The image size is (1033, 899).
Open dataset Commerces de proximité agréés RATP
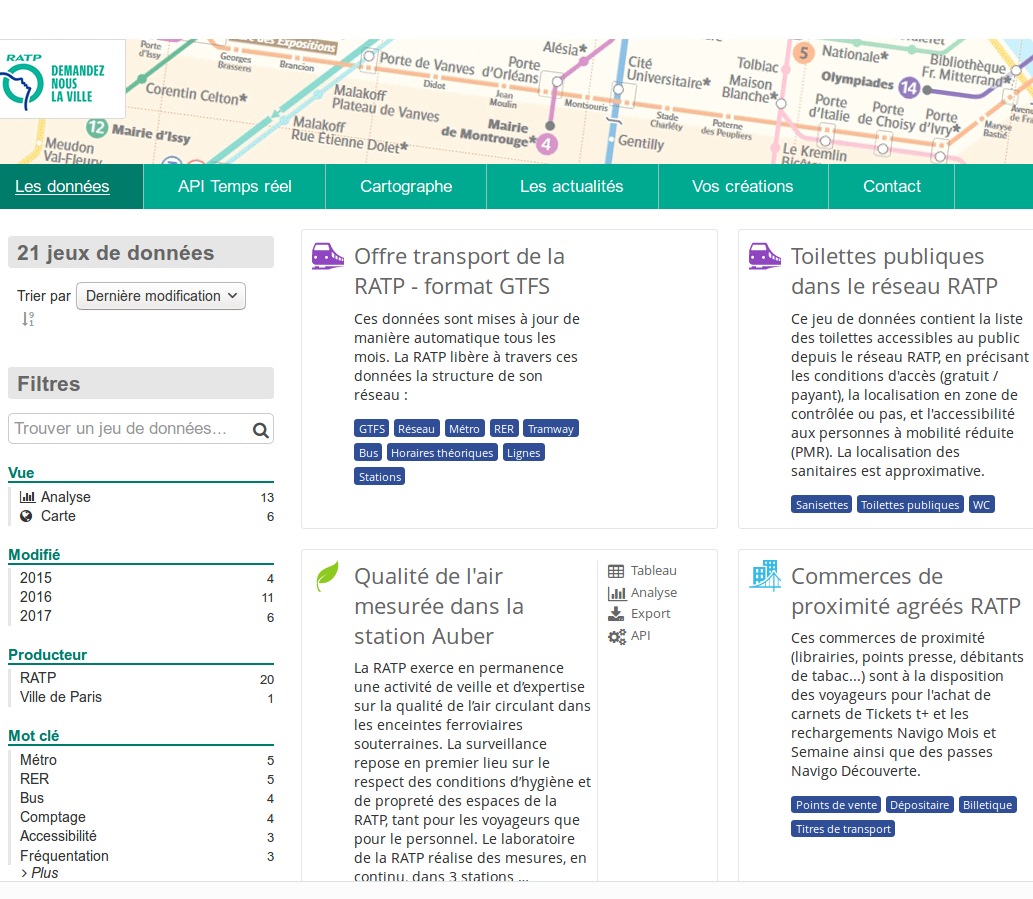[906, 591]
